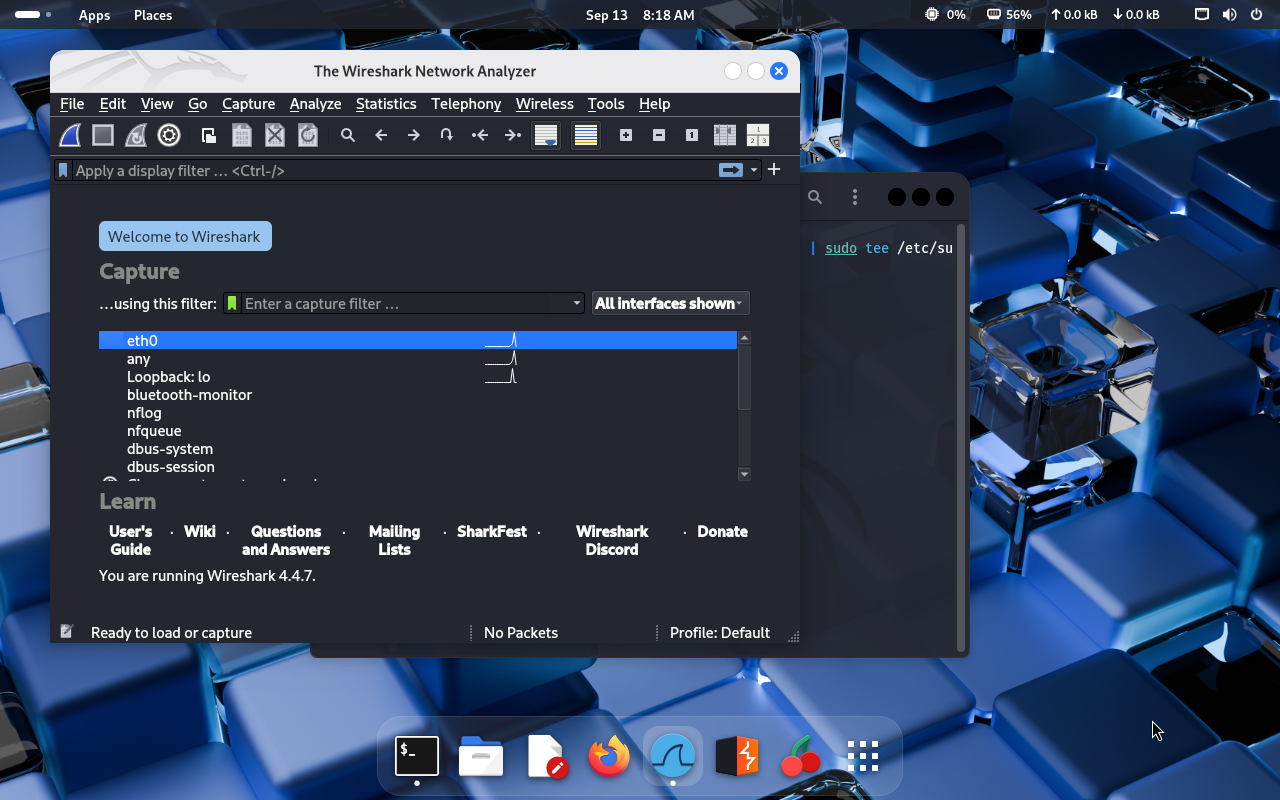Viewport: 1280px width, 800px height.
Task: Open the Analyze menu
Action: coord(316,104)
